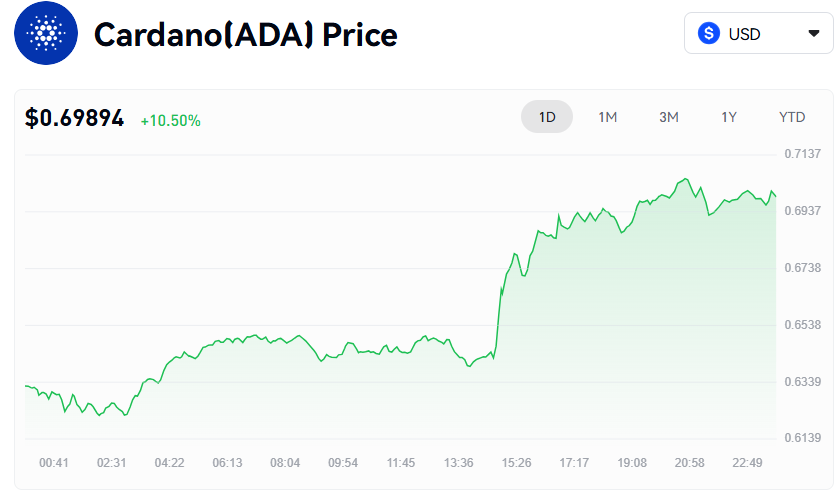
Task: Click the 00:41 time axis label
Action: pos(54,463)
